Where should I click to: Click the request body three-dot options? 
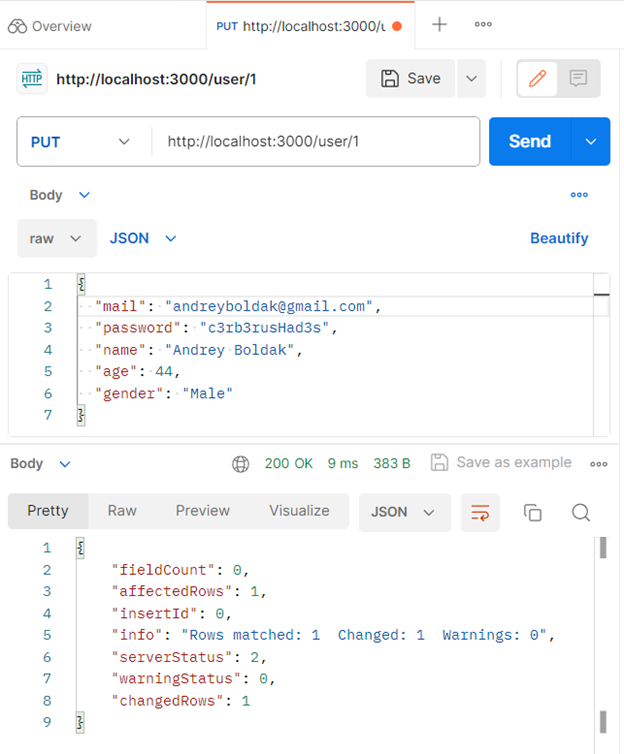[x=579, y=195]
